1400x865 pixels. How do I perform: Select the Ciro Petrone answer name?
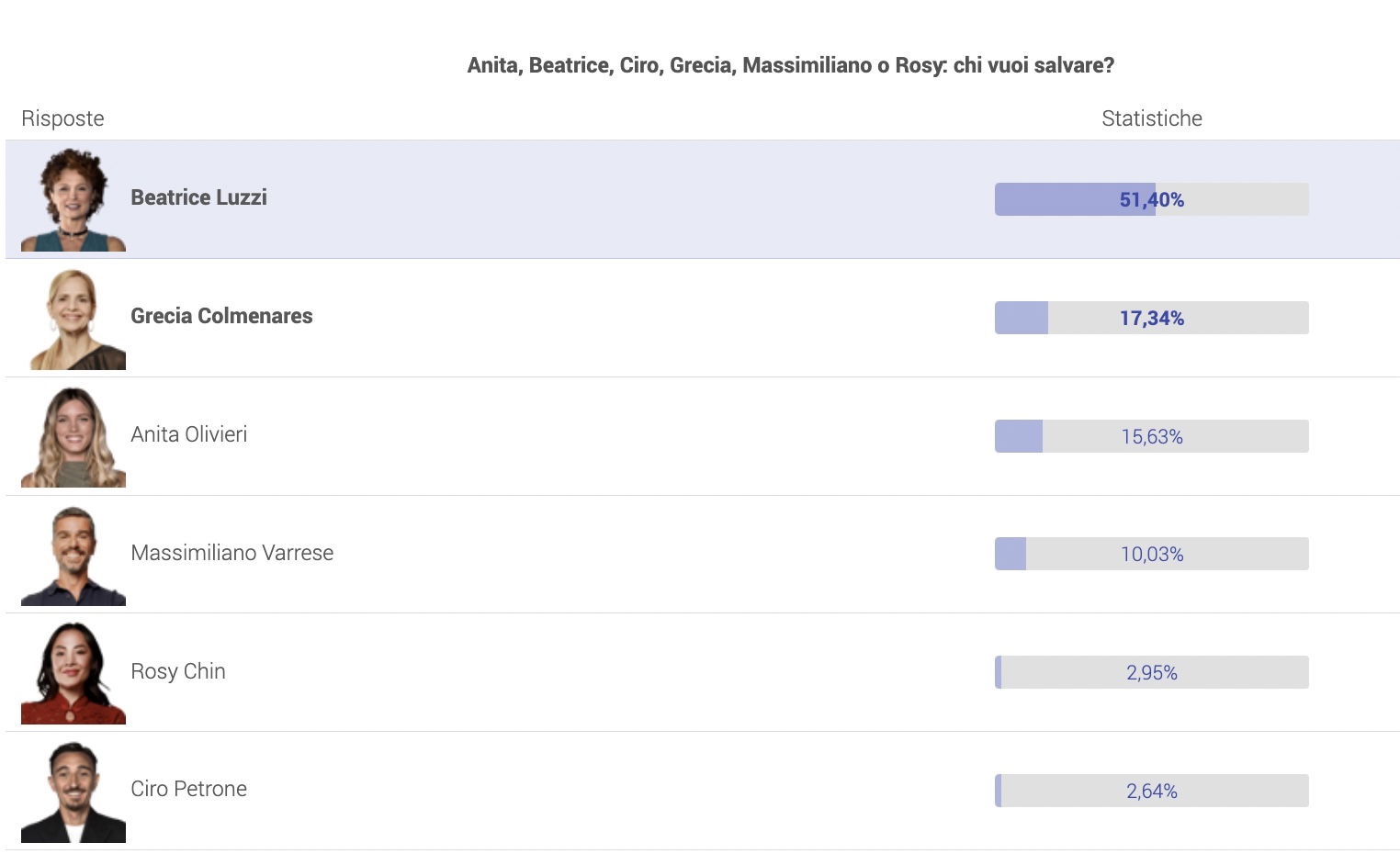[188, 789]
